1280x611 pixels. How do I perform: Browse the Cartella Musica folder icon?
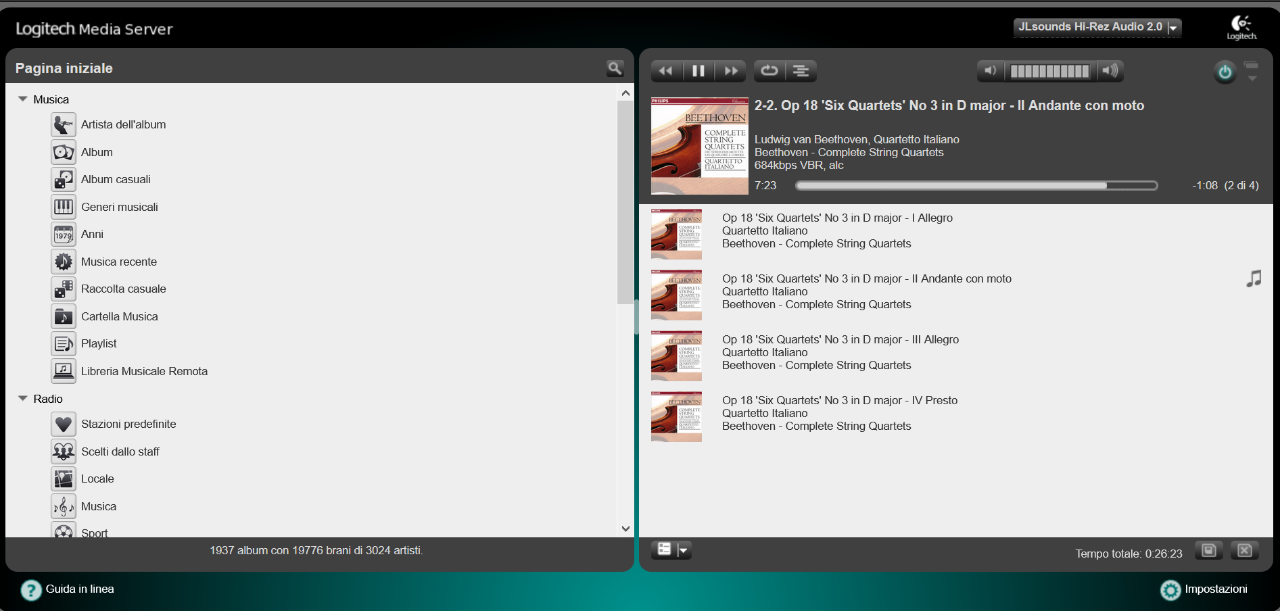tap(64, 316)
